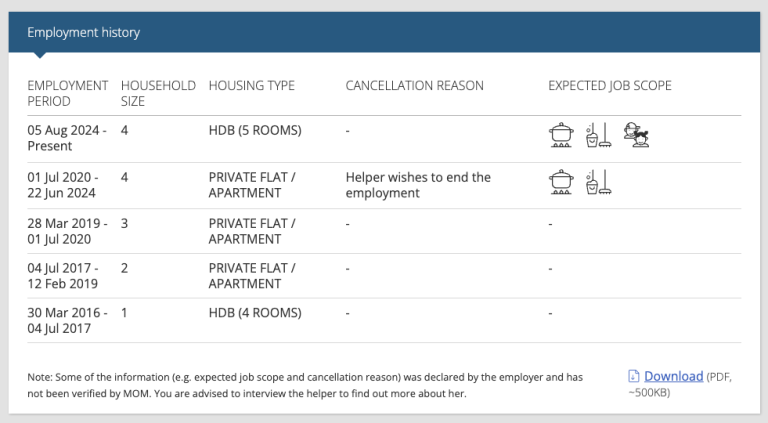Click the Housing Type column header
The image size is (768, 423).
coord(252,86)
